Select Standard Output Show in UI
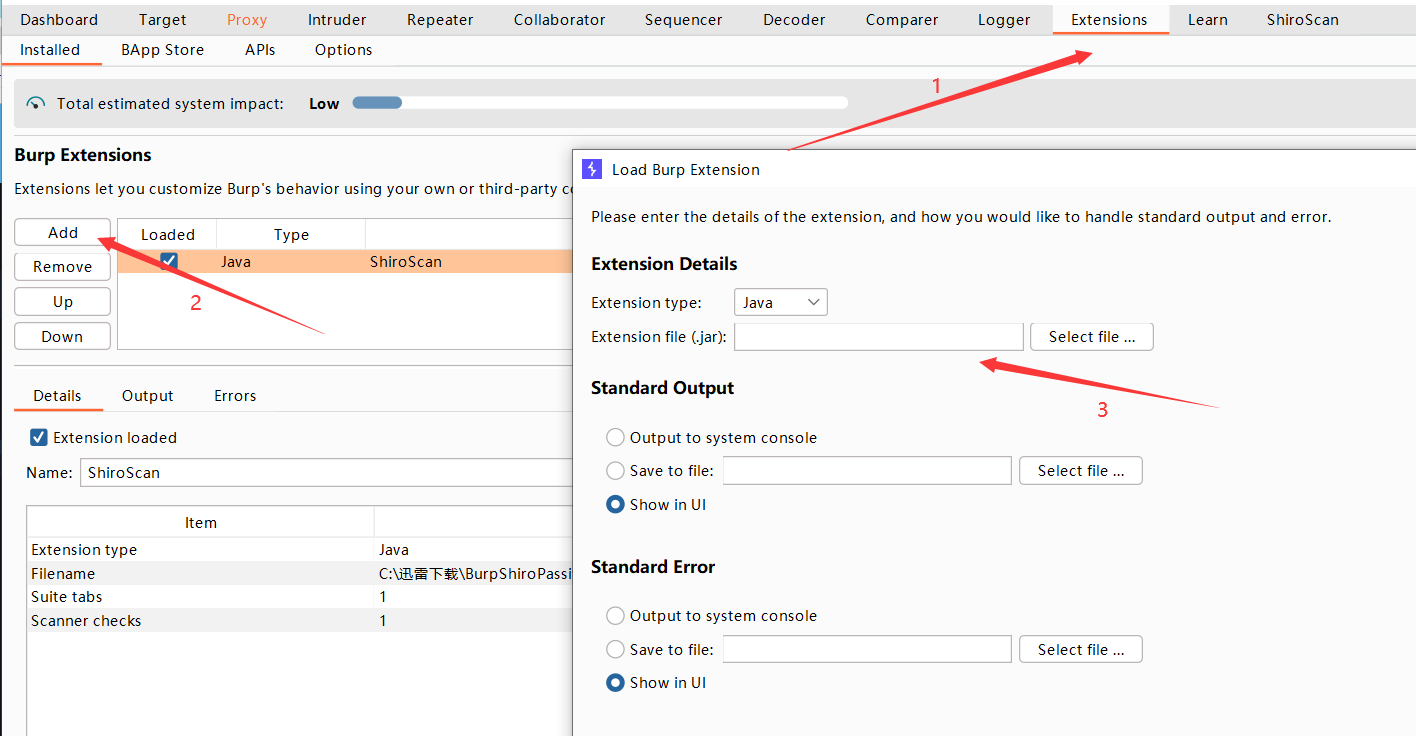 pyautogui.click(x=615, y=504)
